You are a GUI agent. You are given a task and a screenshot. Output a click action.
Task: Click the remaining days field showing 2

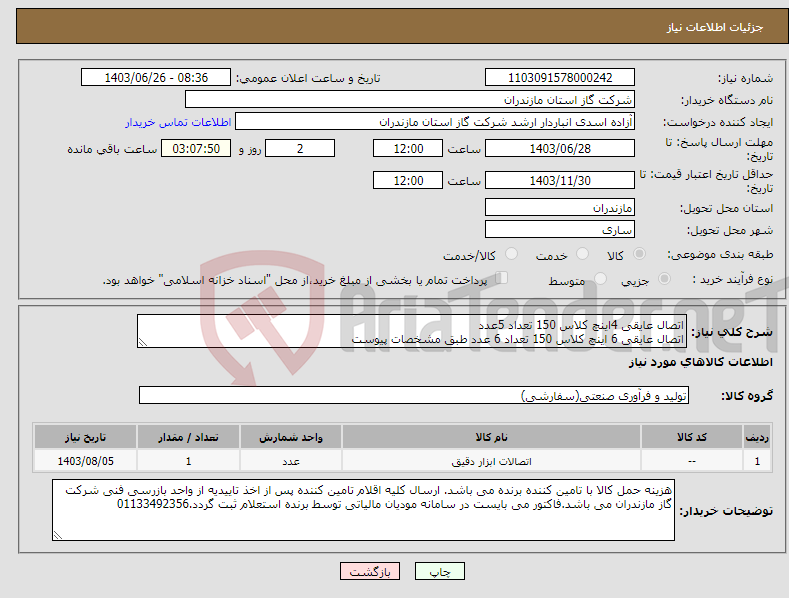pyautogui.click(x=300, y=148)
